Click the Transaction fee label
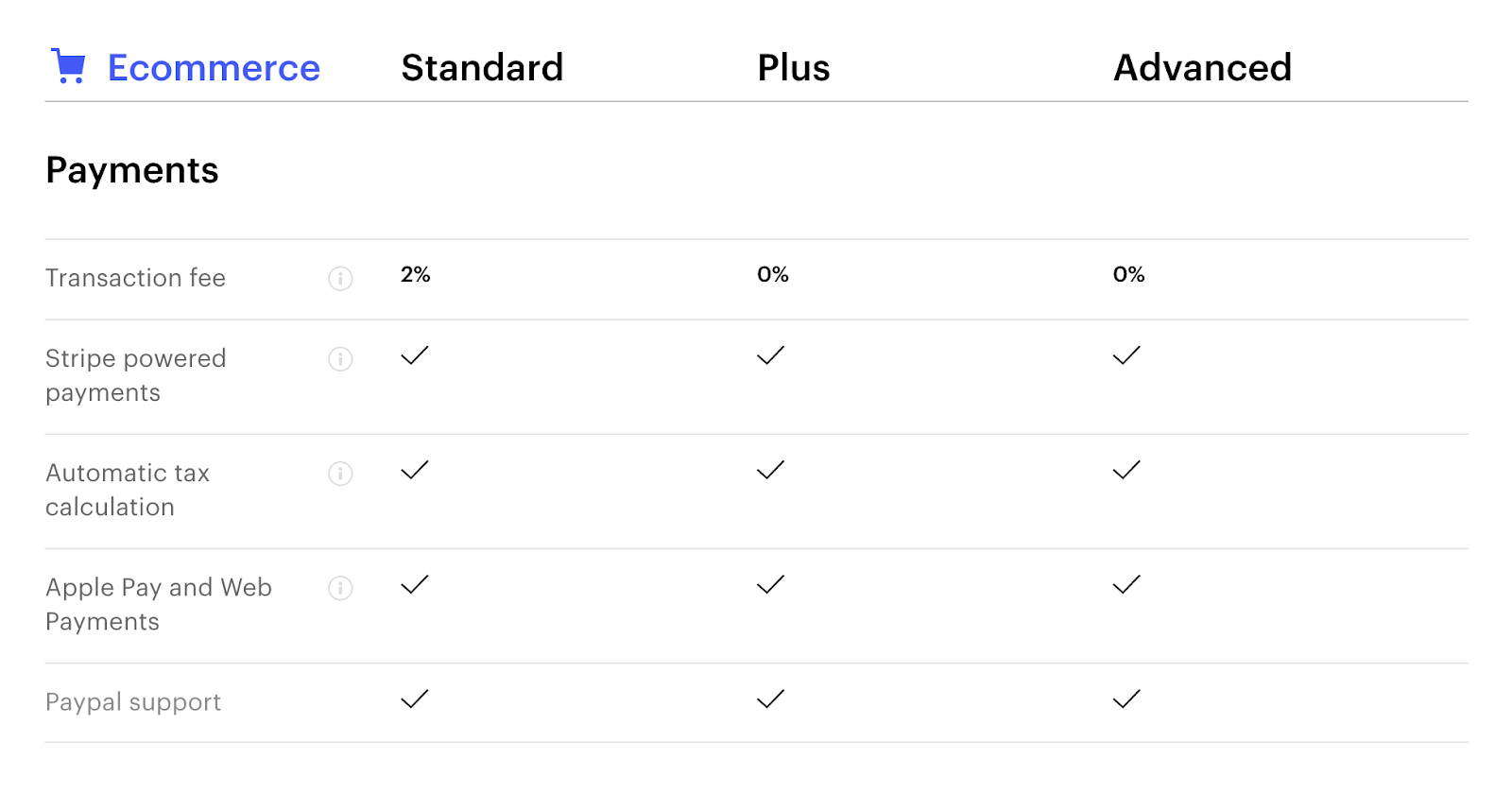This screenshot has width=1512, height=794. [135, 278]
